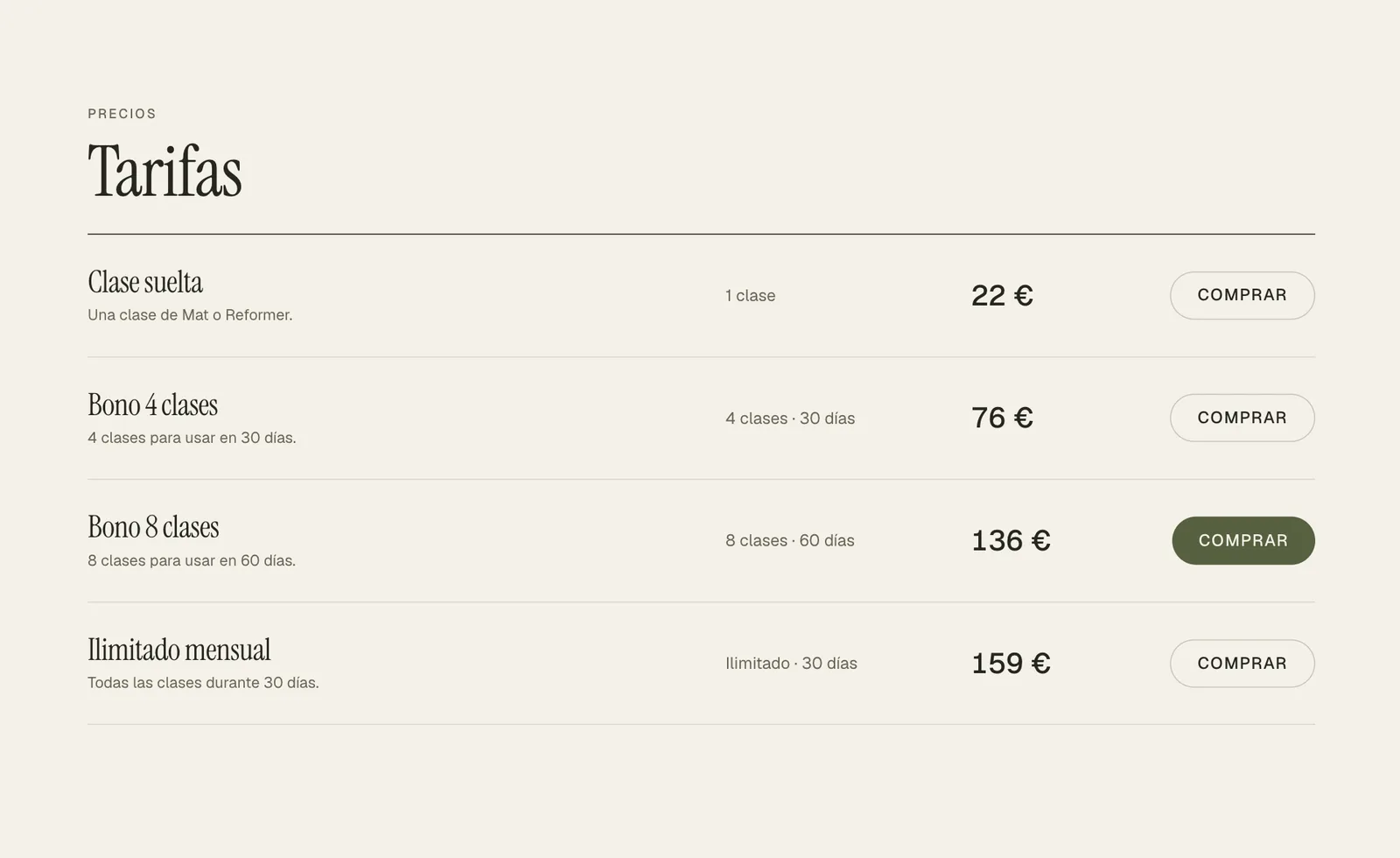Click 'Todas las clases durante 30 días' description
This screenshot has height=858, width=1400.
click(x=203, y=683)
